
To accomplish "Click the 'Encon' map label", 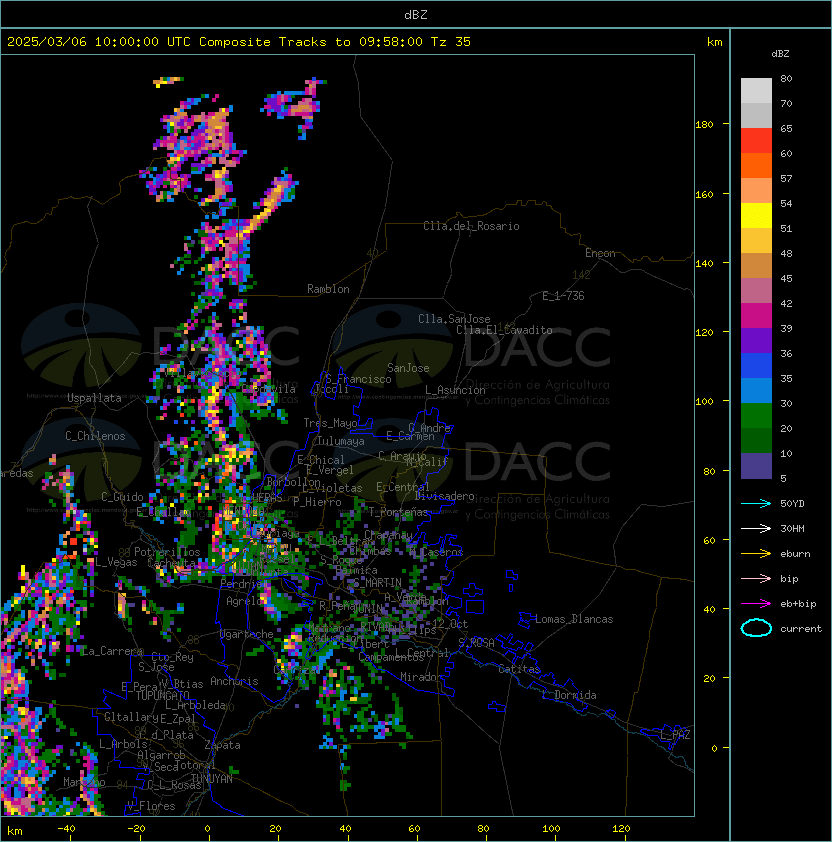I will click(600, 253).
